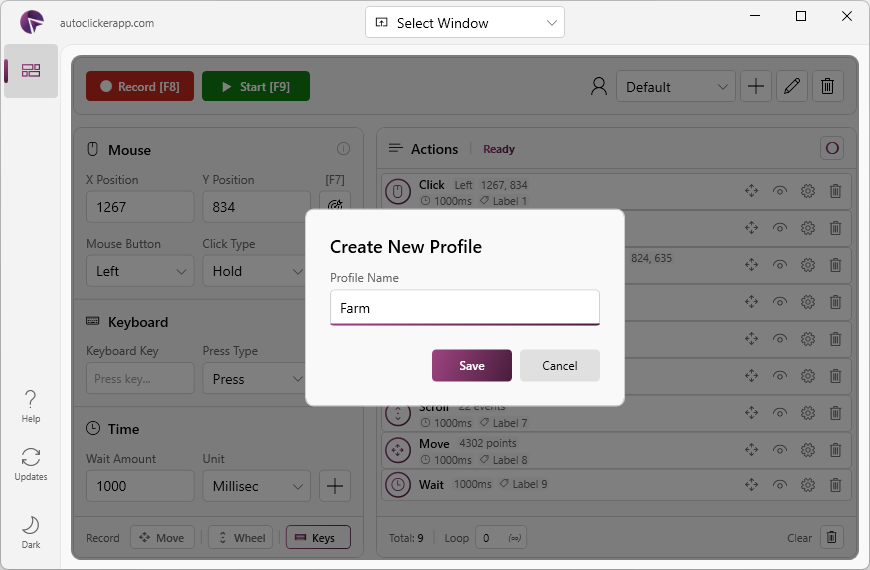Check for Updates in the sidebar
This screenshot has width=870, height=570.
click(31, 465)
